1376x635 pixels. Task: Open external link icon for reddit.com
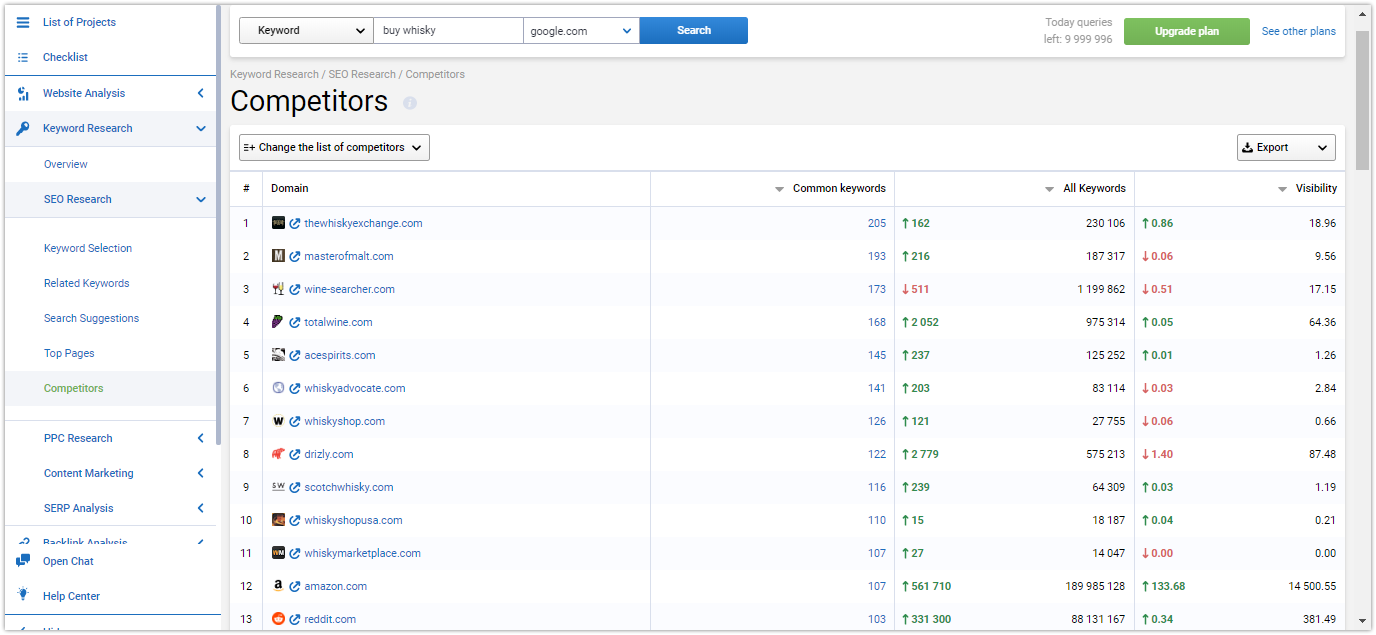(295, 620)
